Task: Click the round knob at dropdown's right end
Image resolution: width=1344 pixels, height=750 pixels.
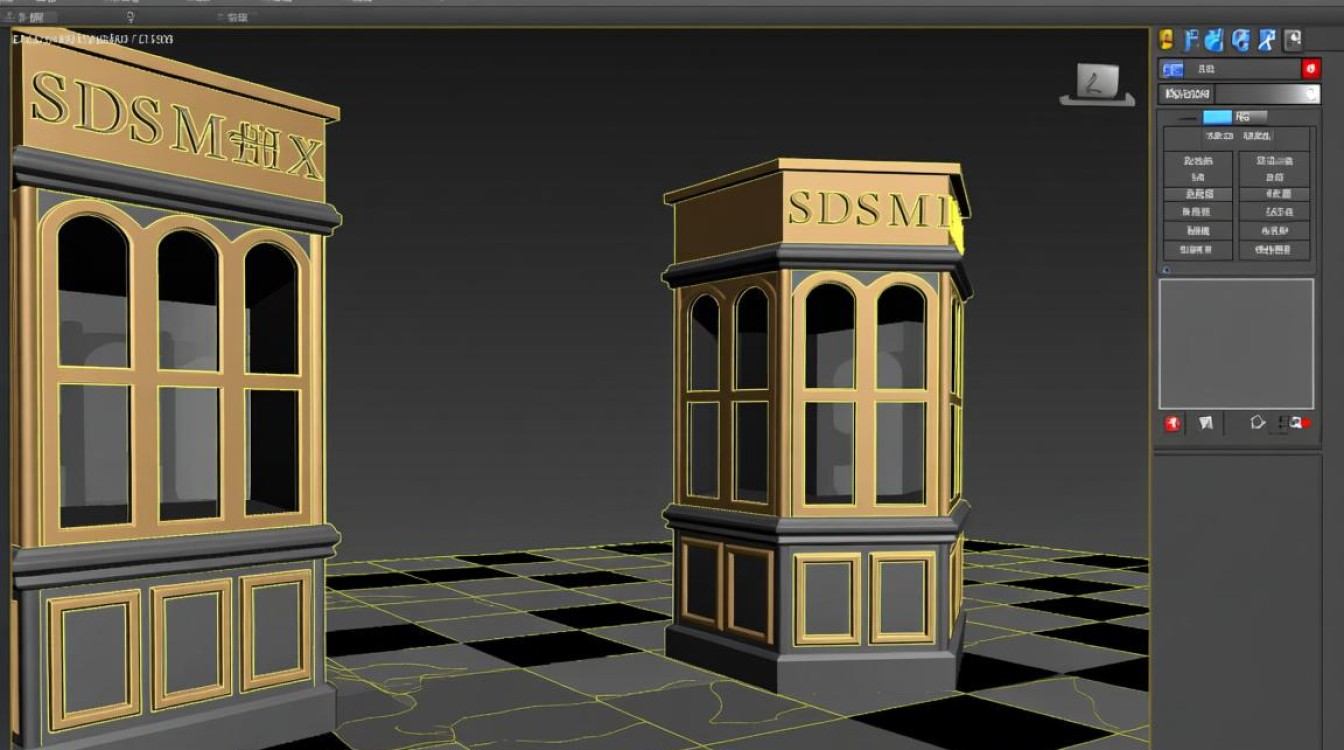Action: (1311, 94)
